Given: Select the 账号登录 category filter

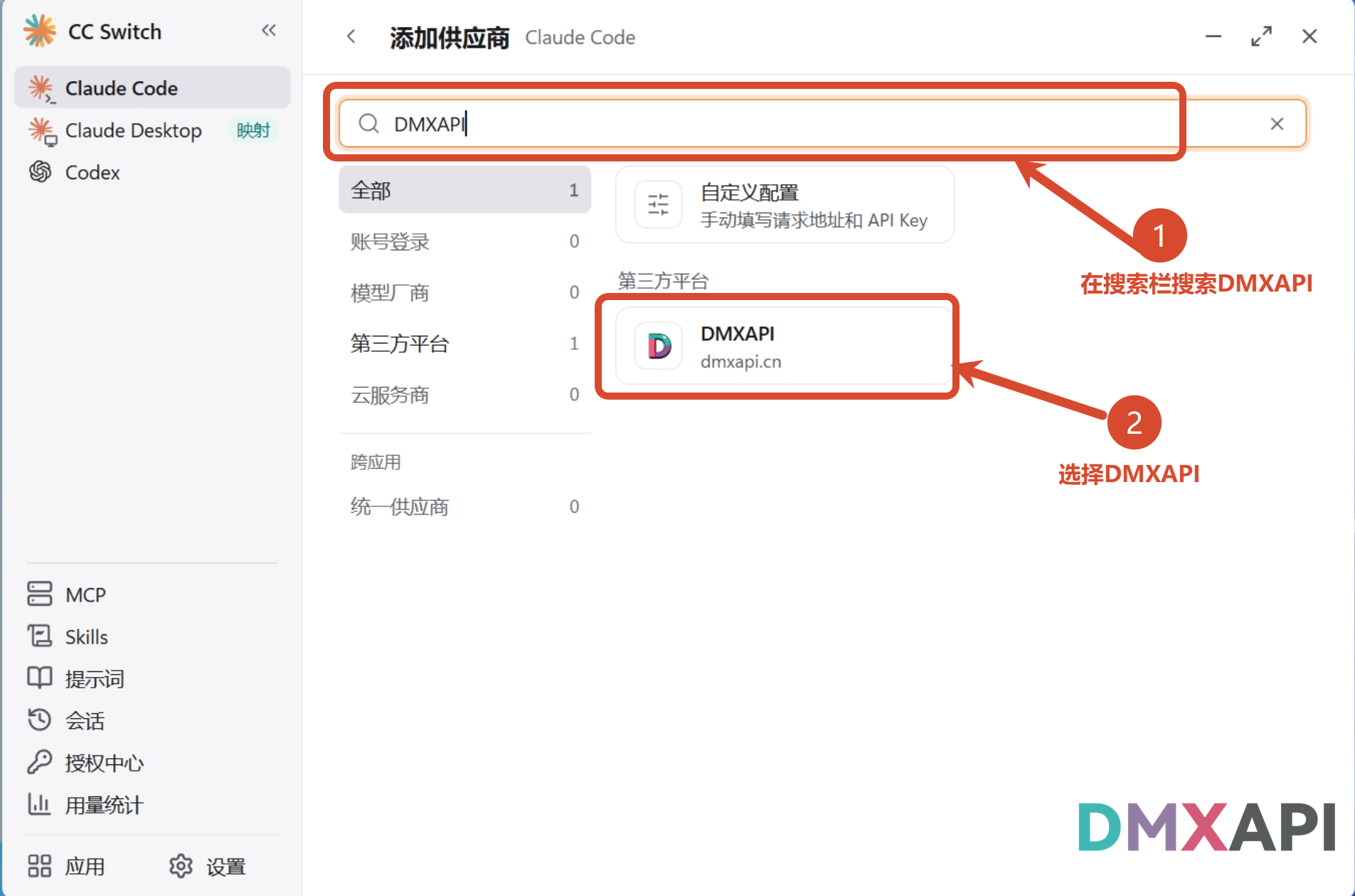Looking at the screenshot, I should point(465,241).
